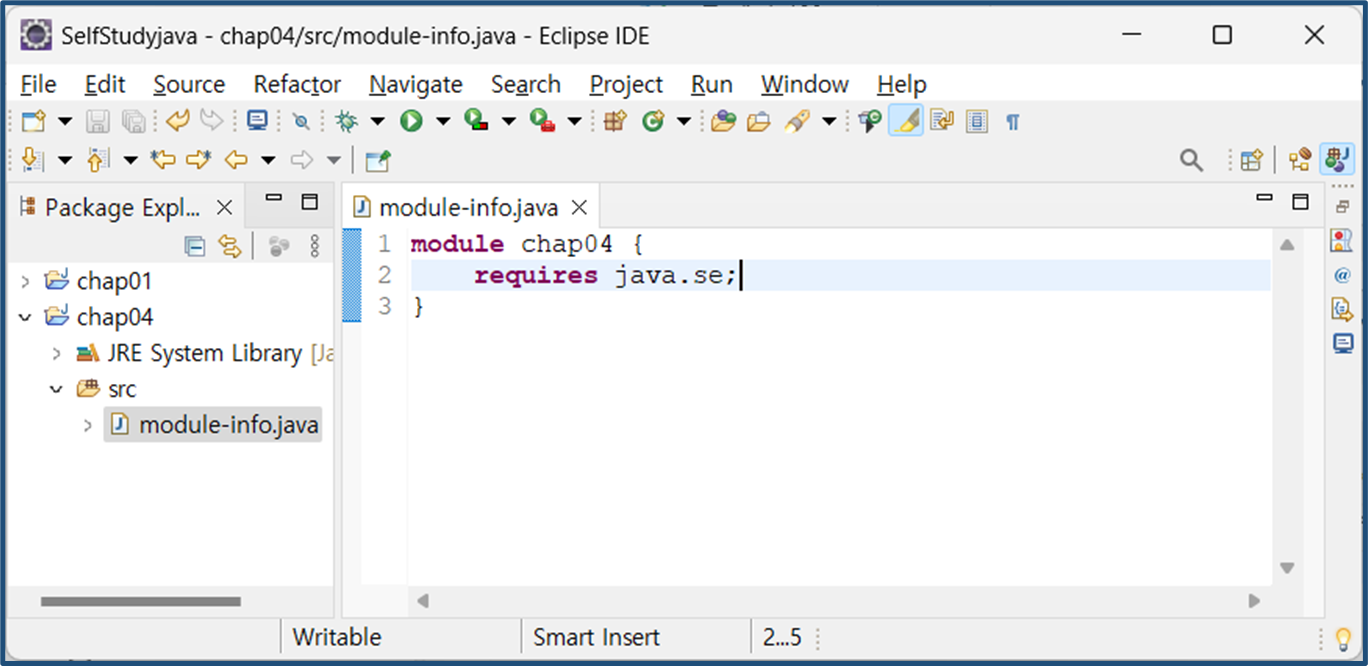Minimize the Package Explorer panel
Image resolution: width=1368 pixels, height=666 pixels.
tap(274, 199)
